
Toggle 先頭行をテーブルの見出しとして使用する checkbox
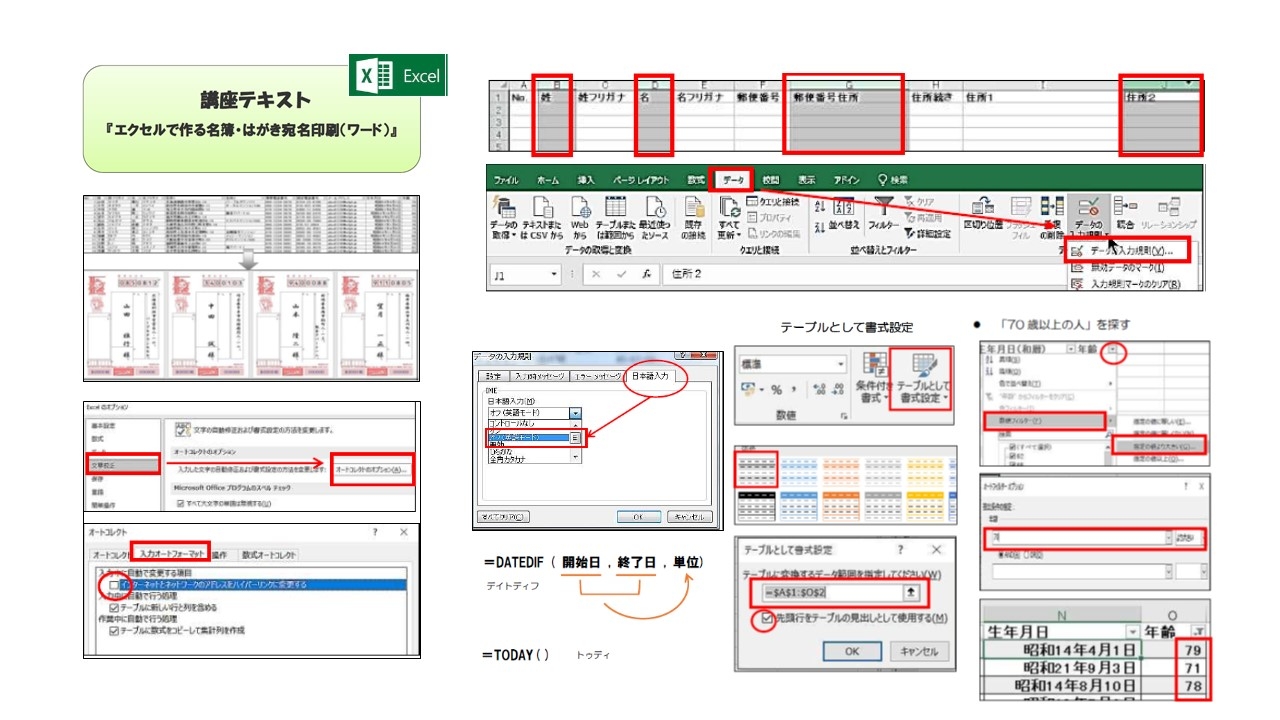[x=766, y=618]
